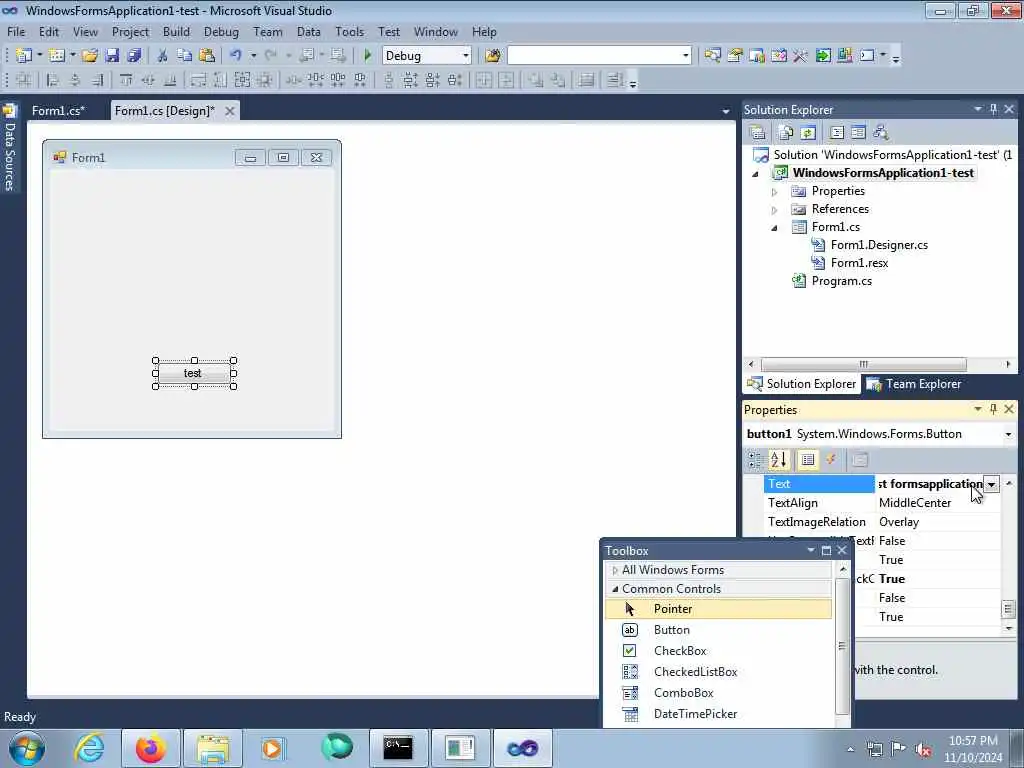Collapse the Common Controls toolbox group
The height and width of the screenshot is (768, 1024).
[615, 589]
